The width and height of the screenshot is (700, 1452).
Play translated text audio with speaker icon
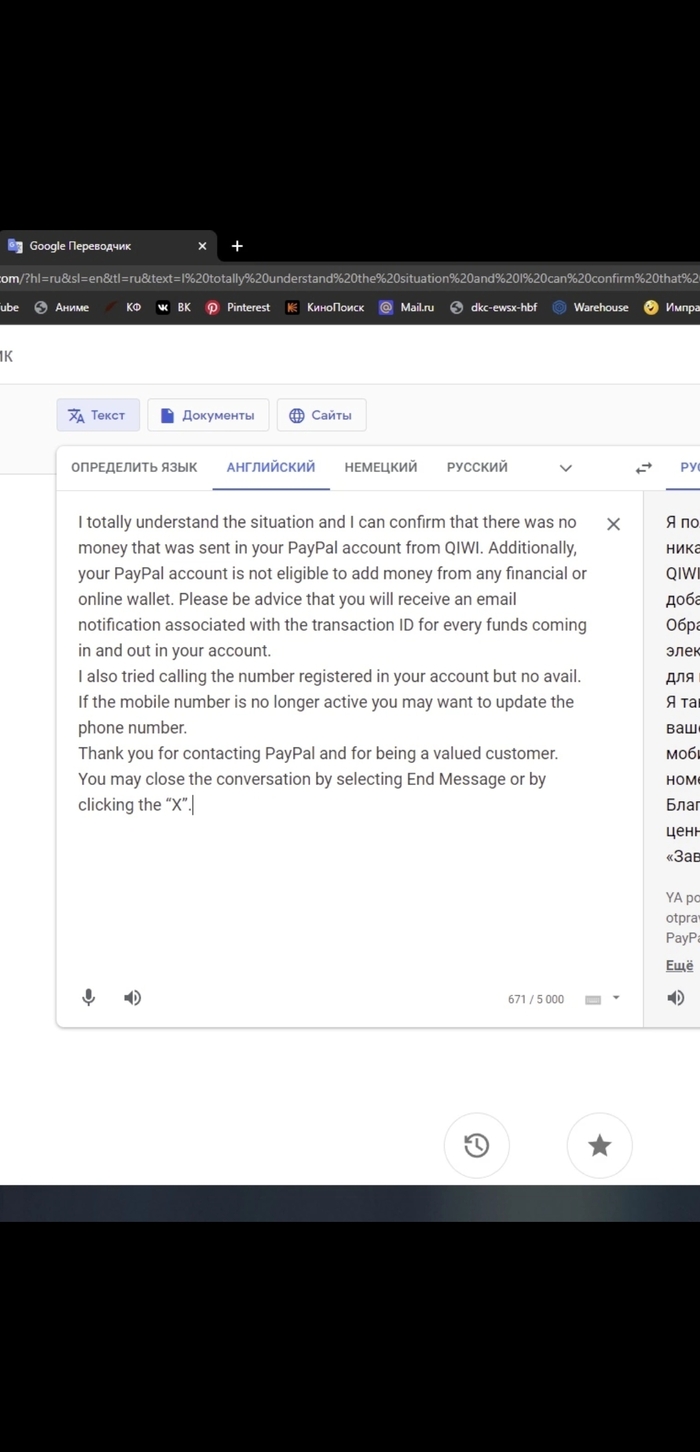(x=676, y=997)
